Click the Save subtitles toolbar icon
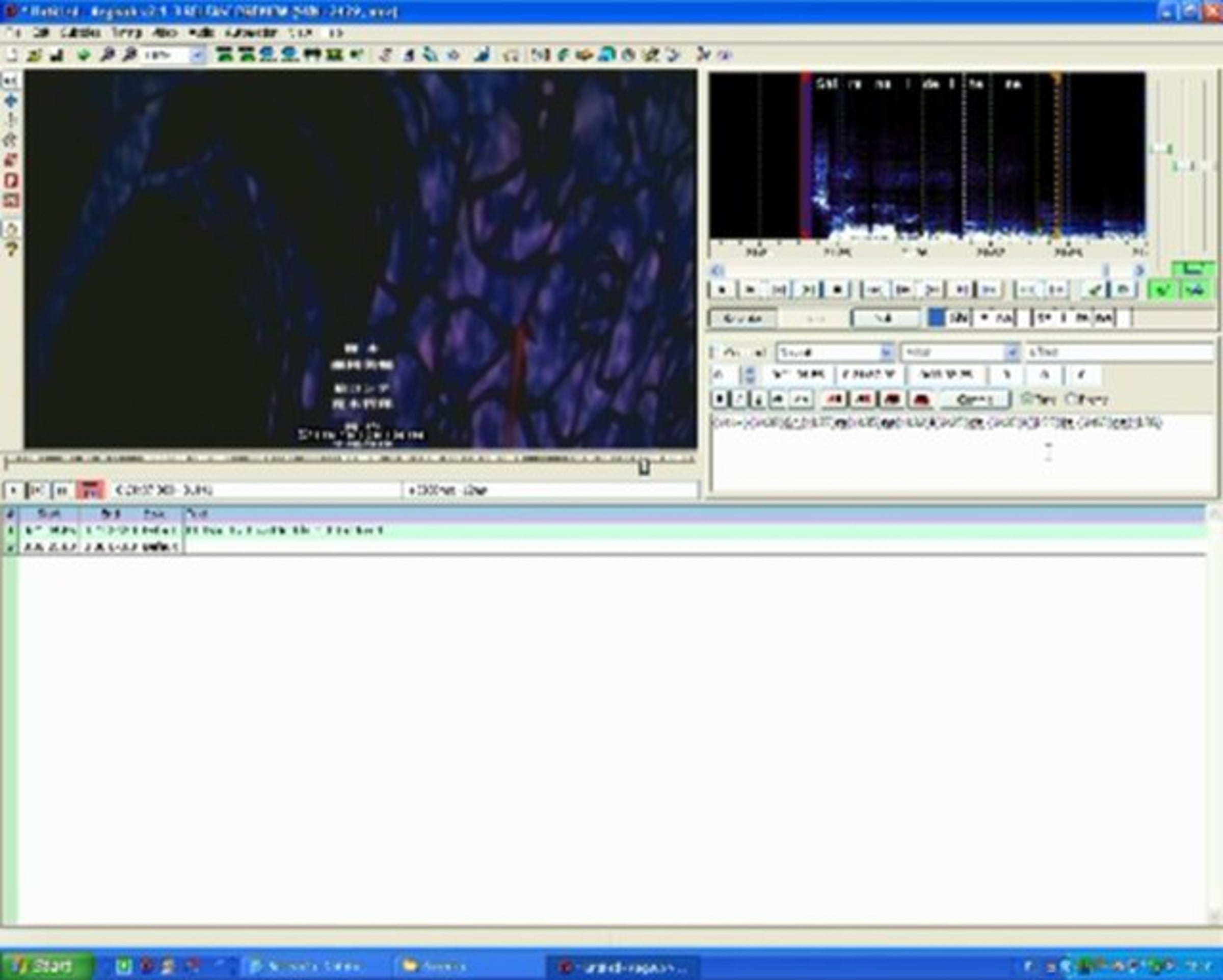Viewport: 1223px width, 980px height. 56,55
